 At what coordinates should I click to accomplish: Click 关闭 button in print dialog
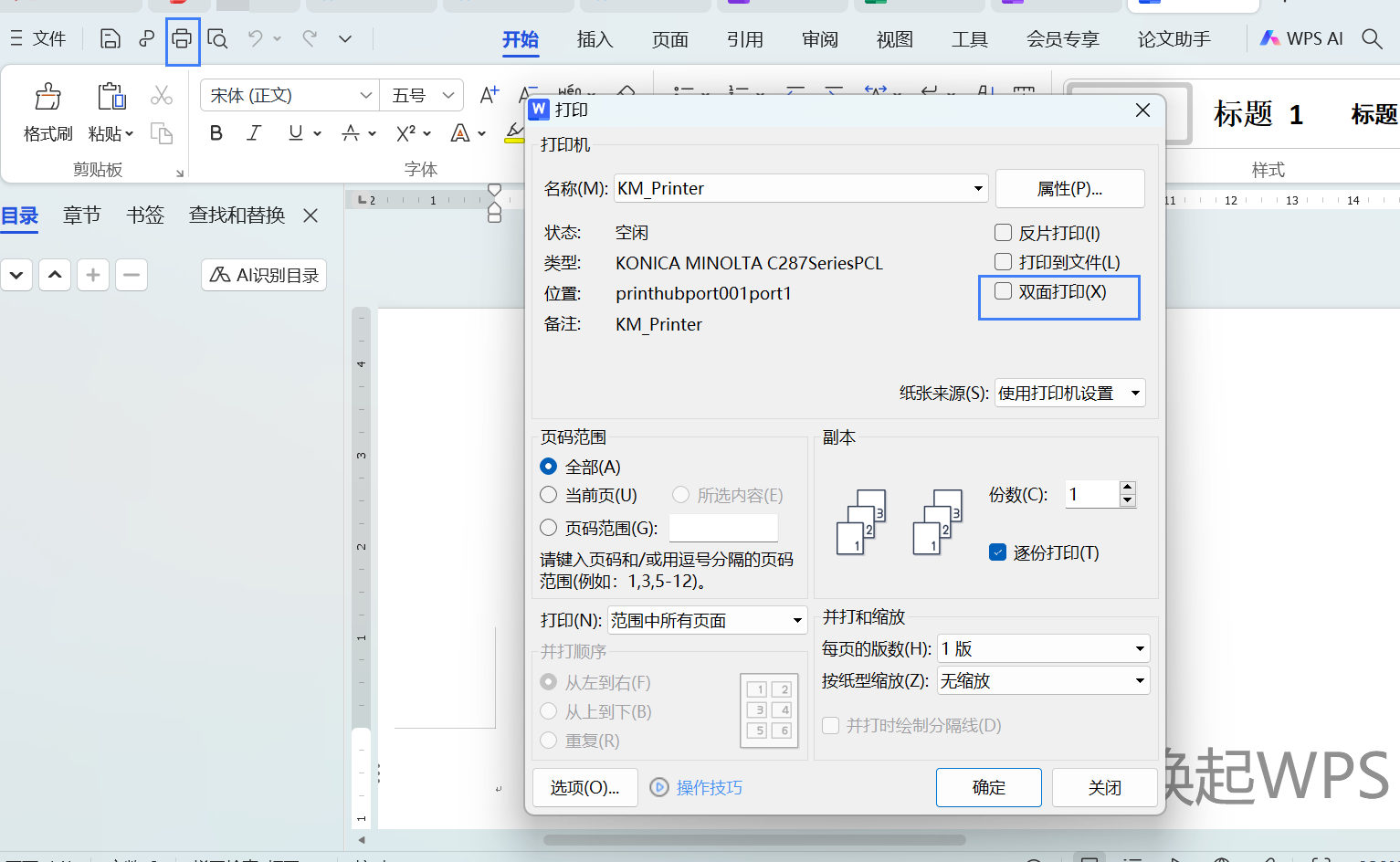click(1104, 787)
